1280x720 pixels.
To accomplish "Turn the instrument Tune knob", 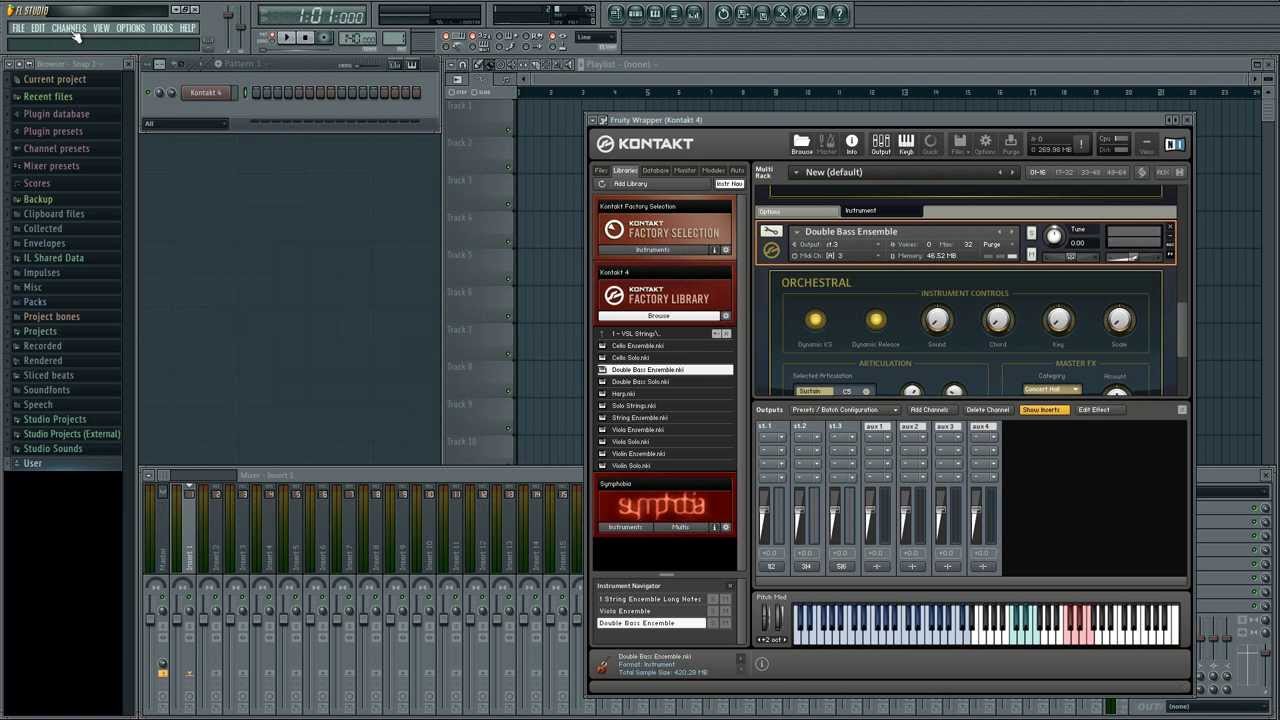I will click(x=1054, y=236).
